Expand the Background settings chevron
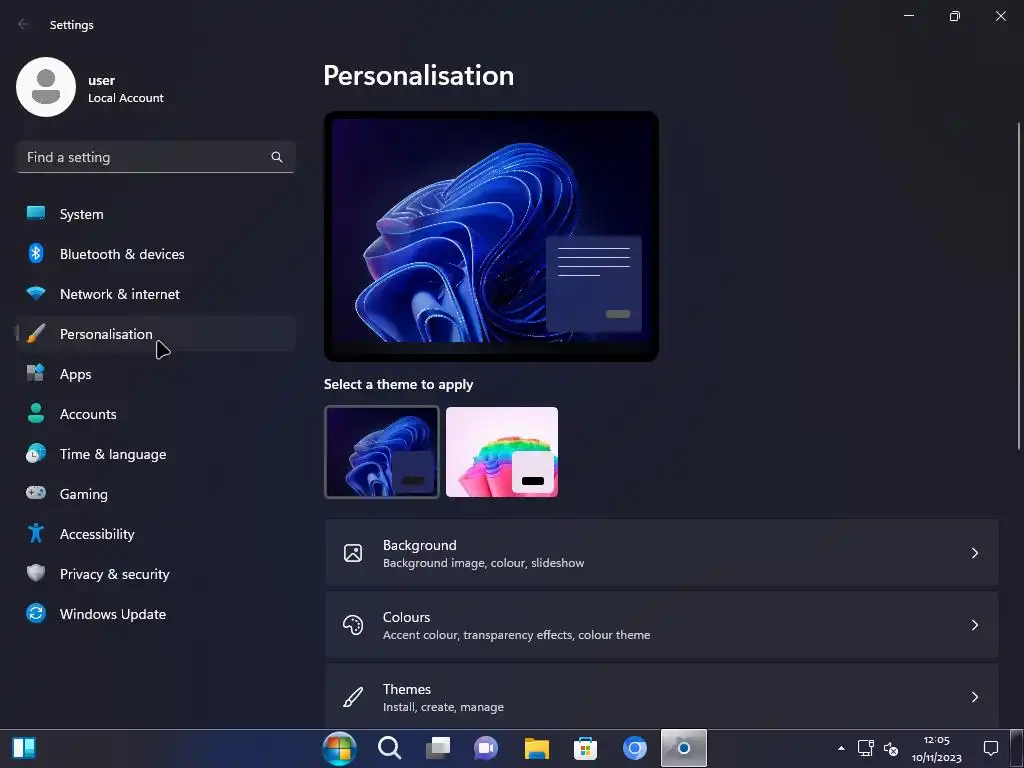The width and height of the screenshot is (1024, 768). coord(974,553)
